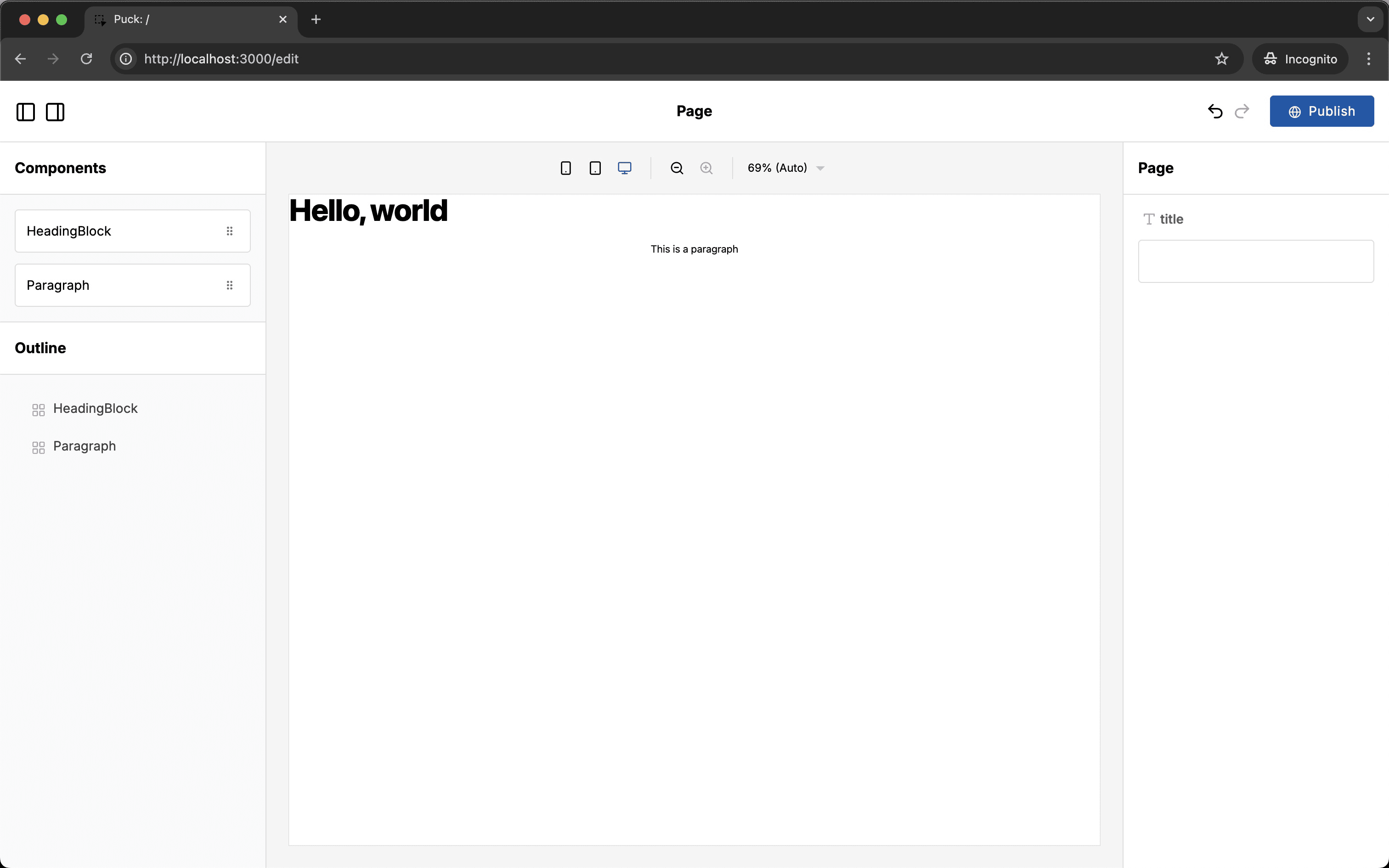Toggle the right sidebar visibility
Viewport: 1389px width, 868px height.
click(x=55, y=111)
